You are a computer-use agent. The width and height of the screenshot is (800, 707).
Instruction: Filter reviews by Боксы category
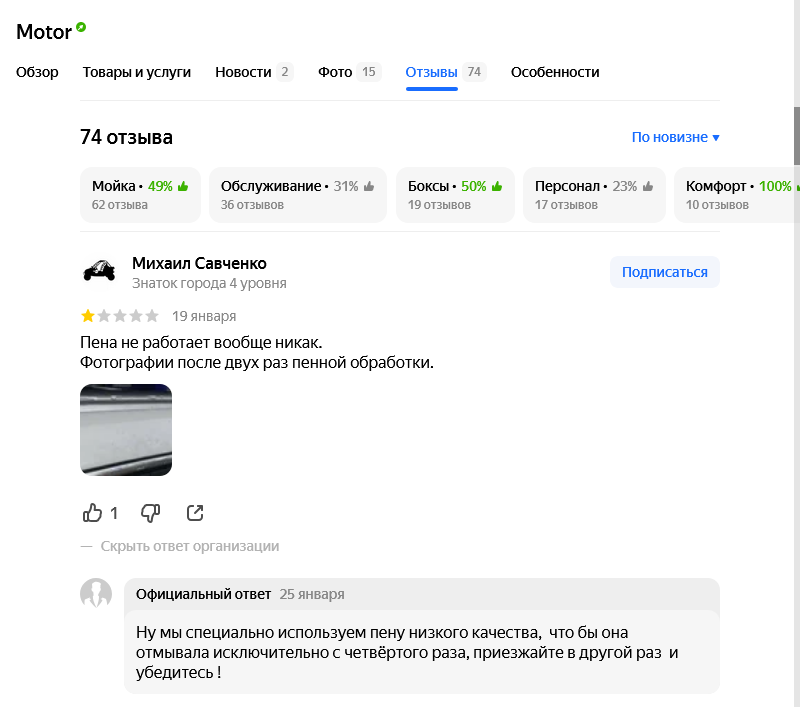coord(455,195)
